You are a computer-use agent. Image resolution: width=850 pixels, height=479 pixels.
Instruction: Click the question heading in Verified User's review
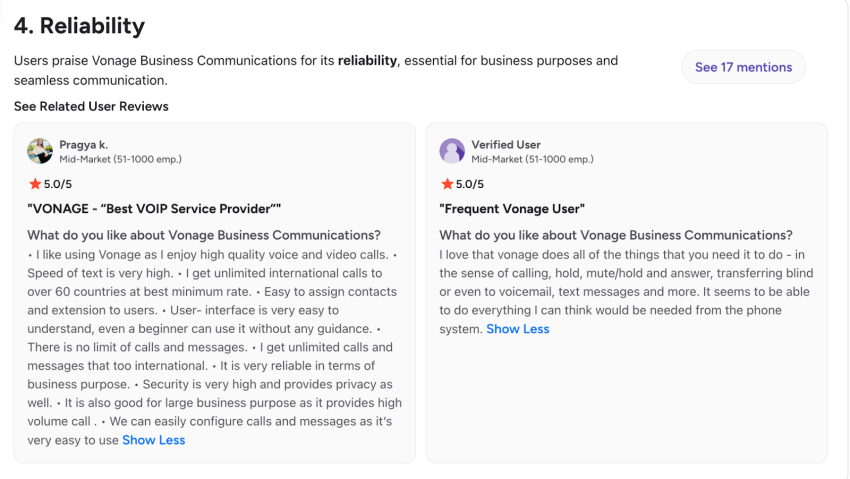[616, 235]
